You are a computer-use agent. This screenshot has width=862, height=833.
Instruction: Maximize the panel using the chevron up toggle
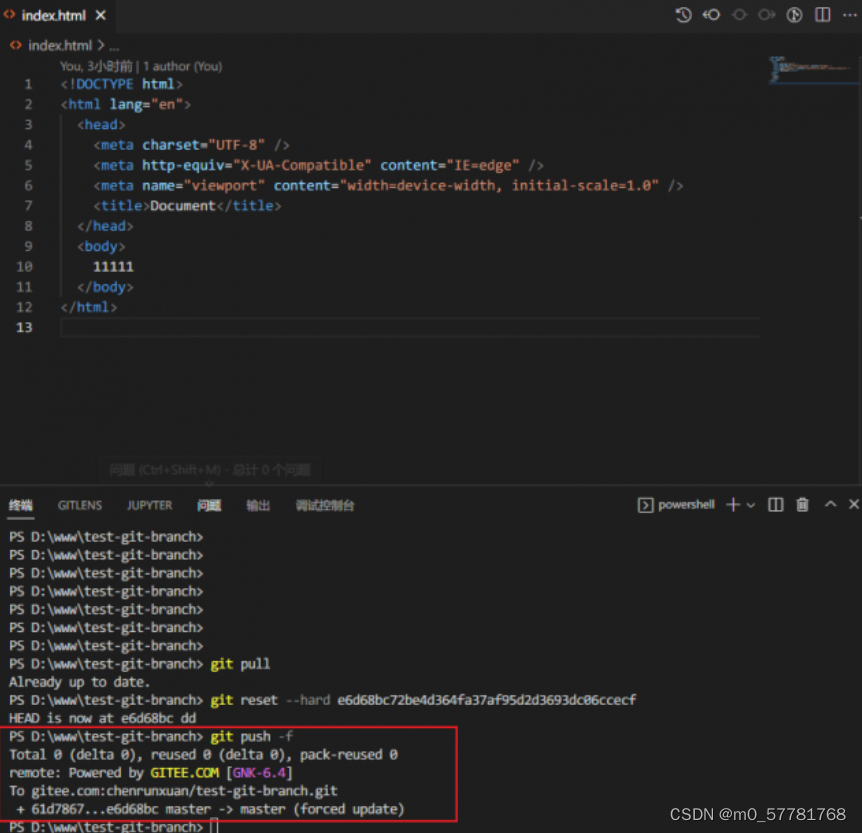(829, 505)
